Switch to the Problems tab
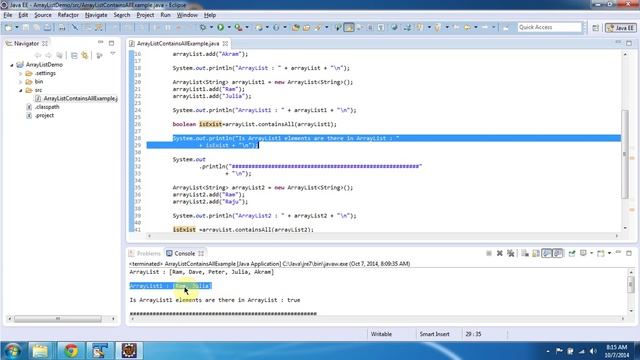Screen dimensions: 640x360 [x=145, y=253]
